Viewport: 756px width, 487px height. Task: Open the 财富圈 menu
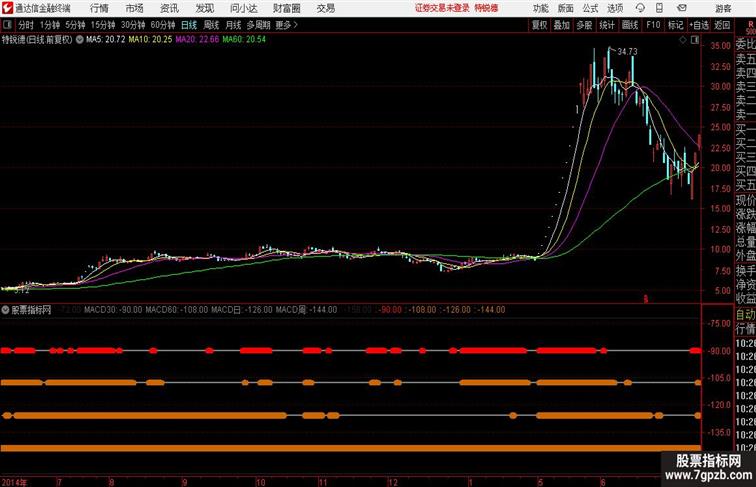point(286,8)
